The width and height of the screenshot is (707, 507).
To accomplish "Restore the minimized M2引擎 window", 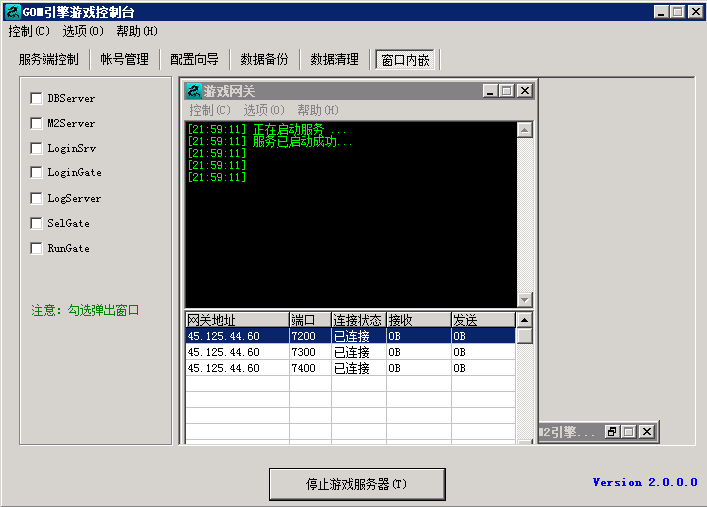I will pyautogui.click(x=612, y=432).
